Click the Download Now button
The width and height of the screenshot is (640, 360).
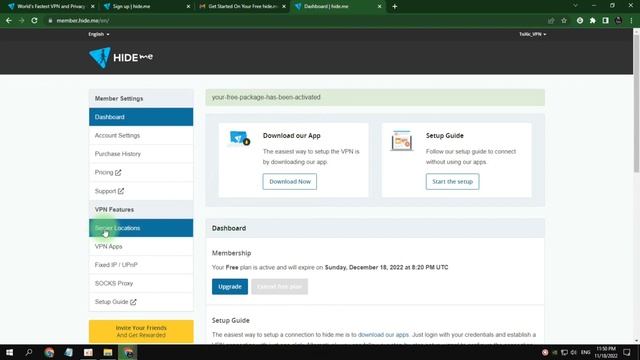[x=290, y=182]
